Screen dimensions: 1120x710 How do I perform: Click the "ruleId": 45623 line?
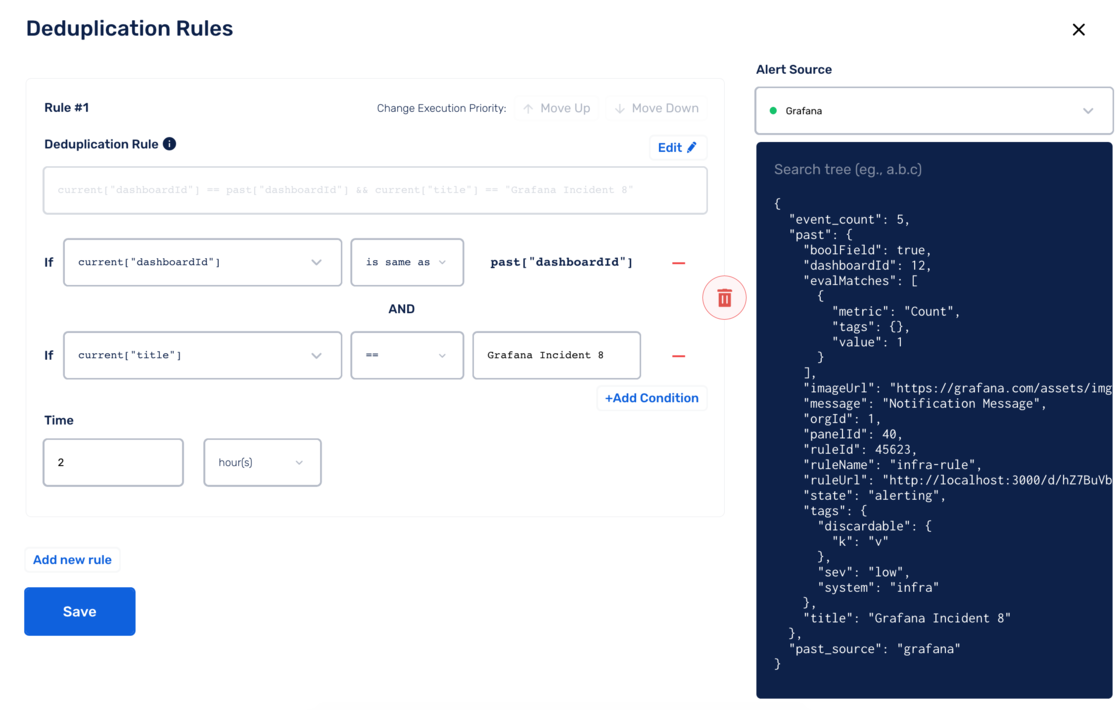860,450
